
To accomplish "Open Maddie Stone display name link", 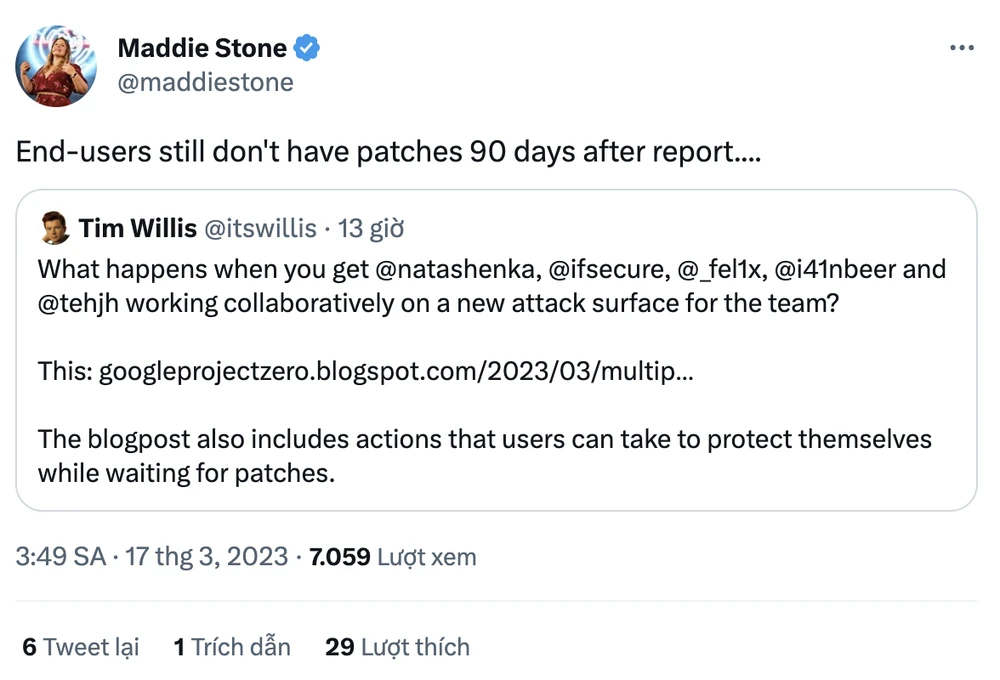I will 202,47.
